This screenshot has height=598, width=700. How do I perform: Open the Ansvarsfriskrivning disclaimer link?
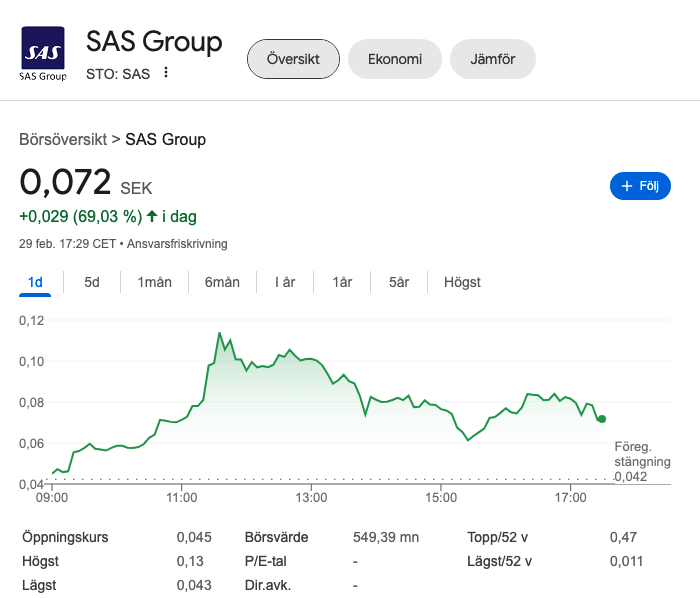point(177,243)
